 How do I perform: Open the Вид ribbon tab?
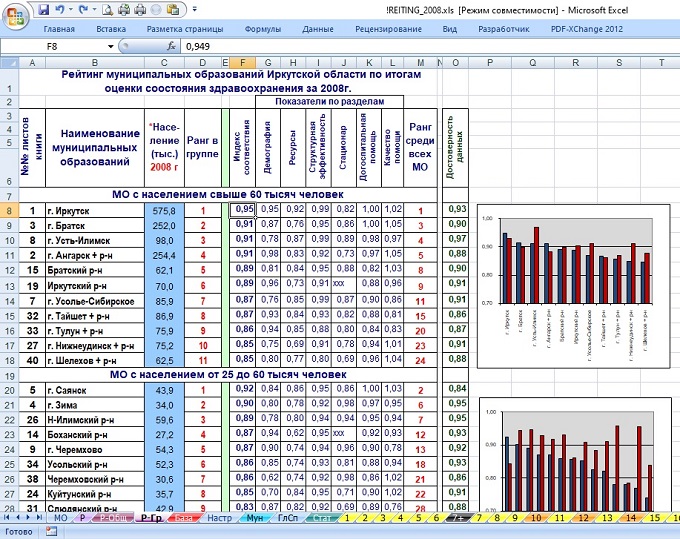coord(450,29)
